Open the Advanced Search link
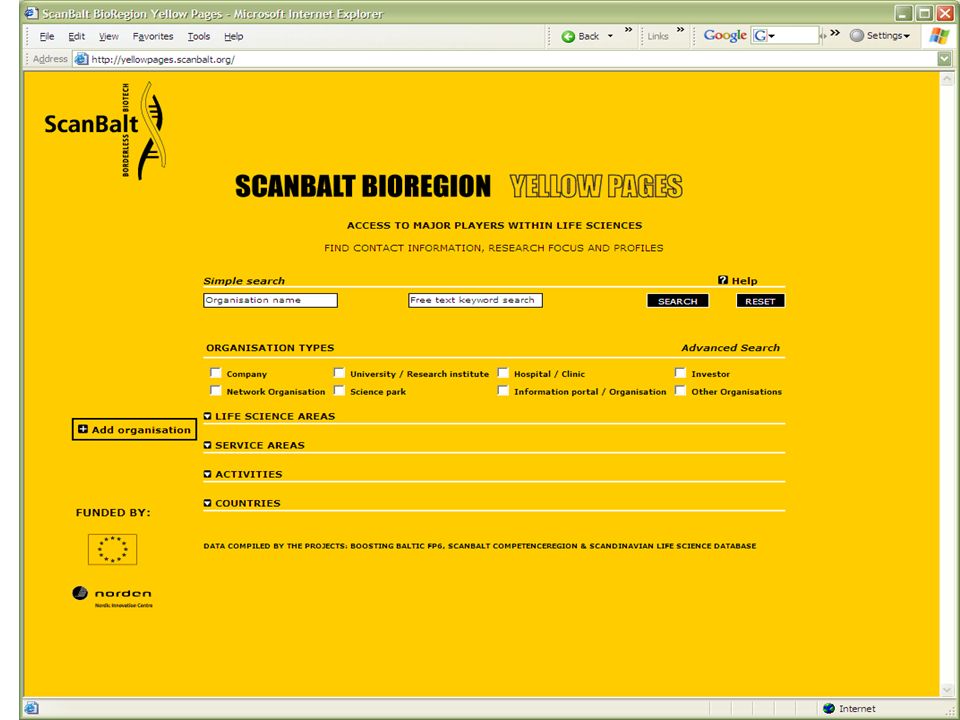Viewport: 960px width, 720px height. point(730,348)
